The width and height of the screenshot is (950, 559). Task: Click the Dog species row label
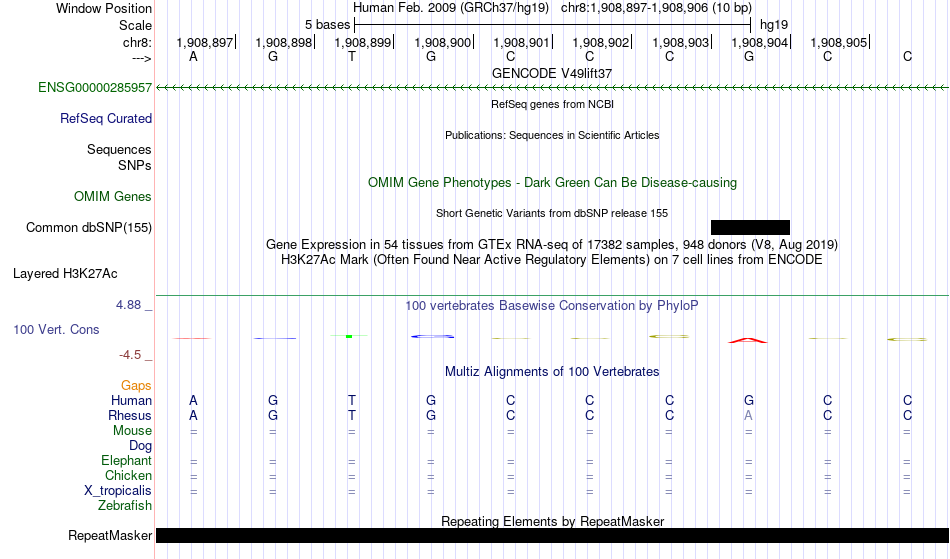coord(140,446)
